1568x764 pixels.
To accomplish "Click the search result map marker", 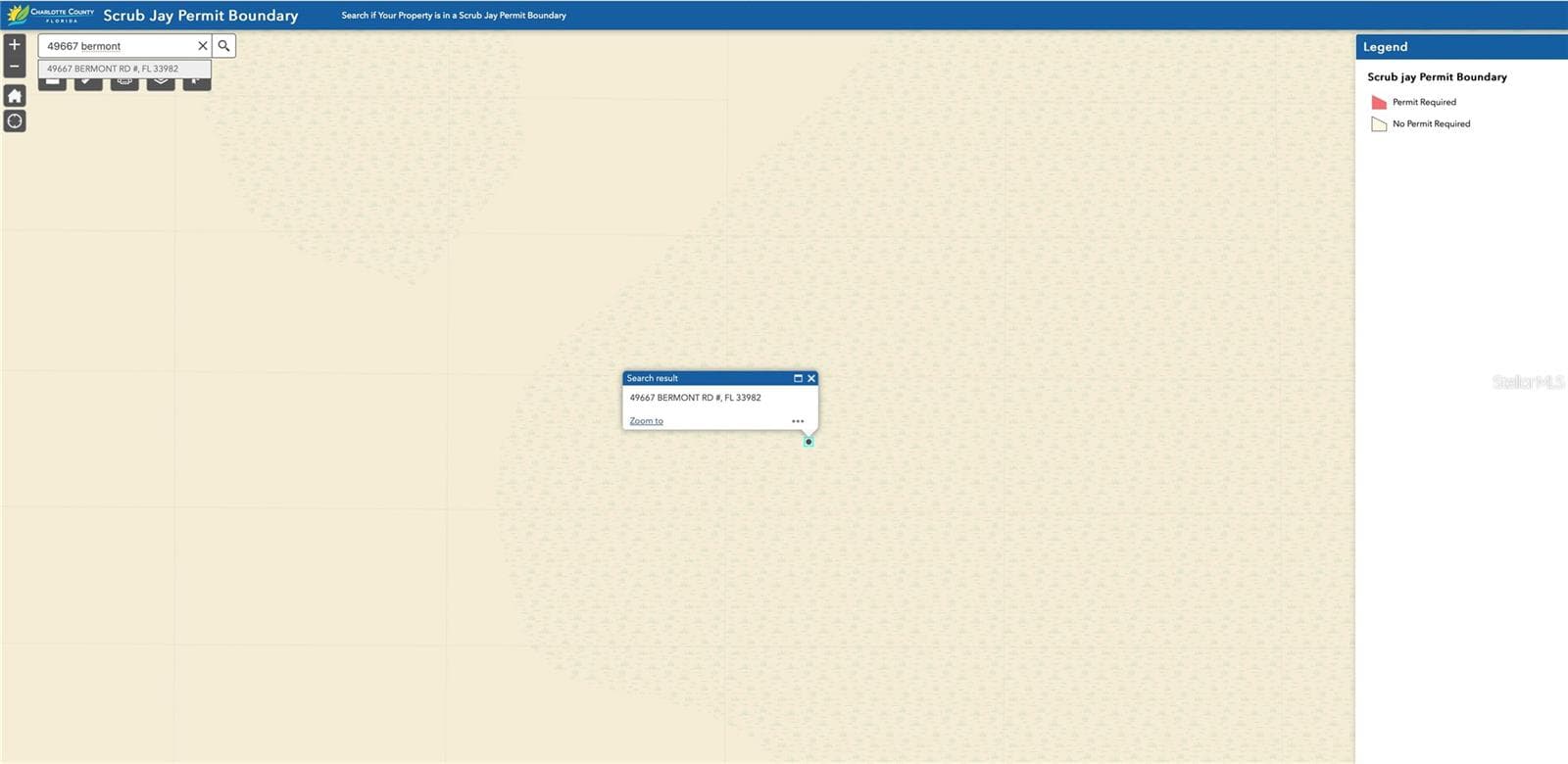I will coord(808,442).
